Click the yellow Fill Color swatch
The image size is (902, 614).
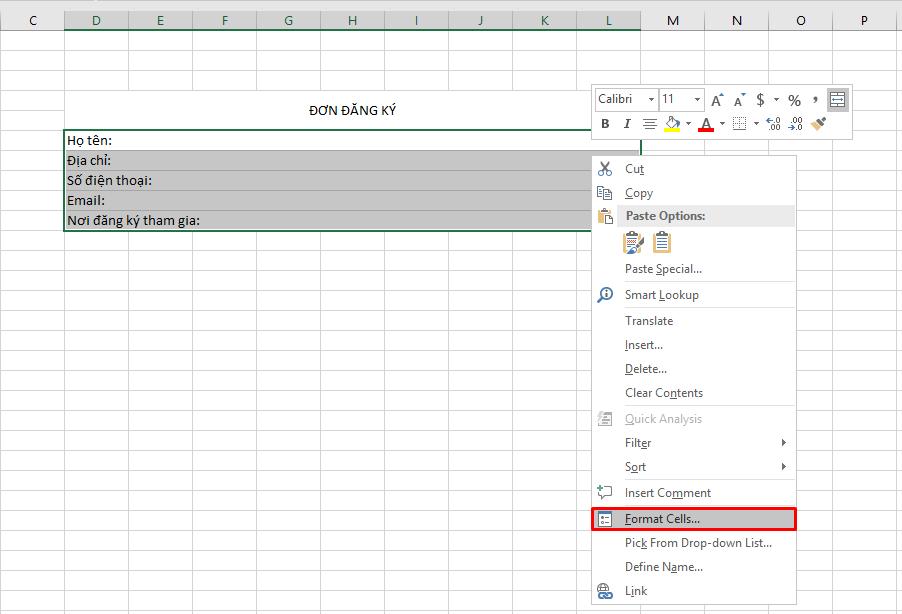click(x=671, y=128)
